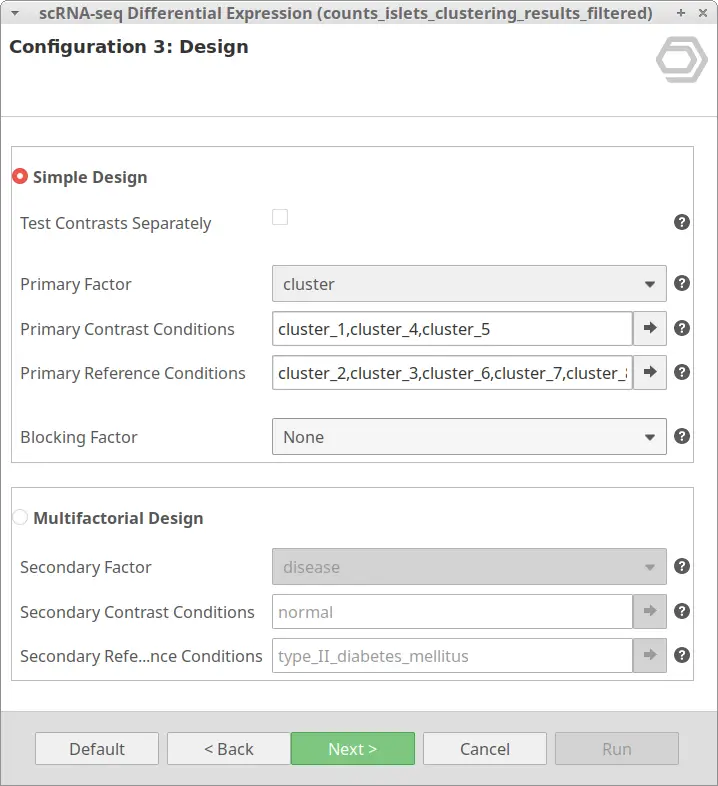Open help for Primary Reference Conditions
The height and width of the screenshot is (786, 718).
point(681,372)
